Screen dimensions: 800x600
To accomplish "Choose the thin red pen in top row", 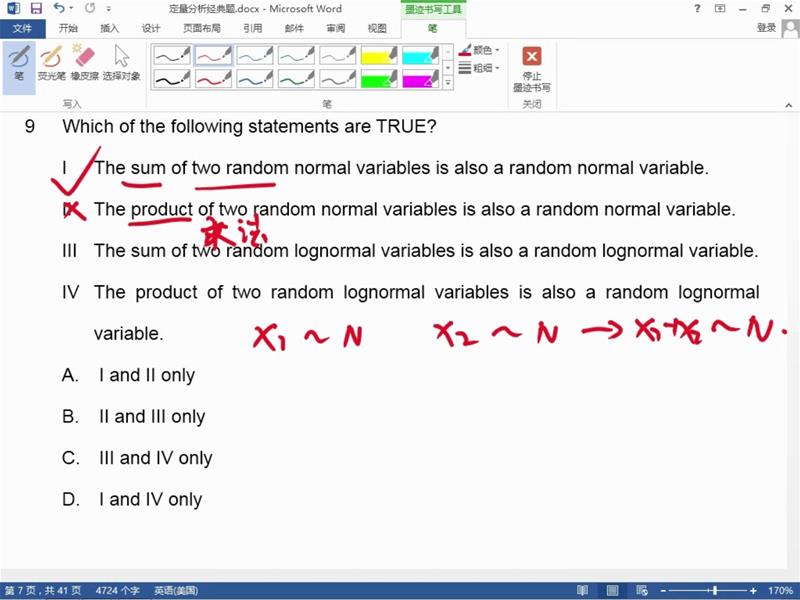I will click(213, 55).
